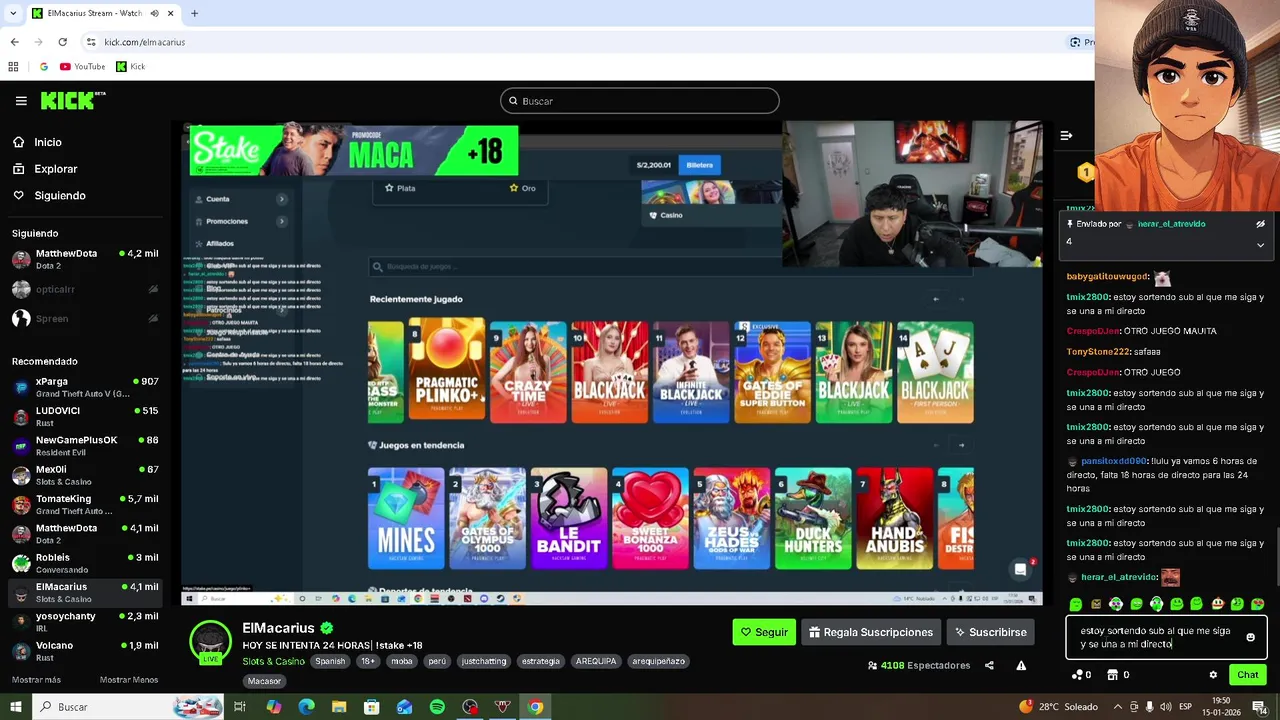Screen dimensions: 1280x720
Task: Open emoji picker in chat input
Action: 1250,637
